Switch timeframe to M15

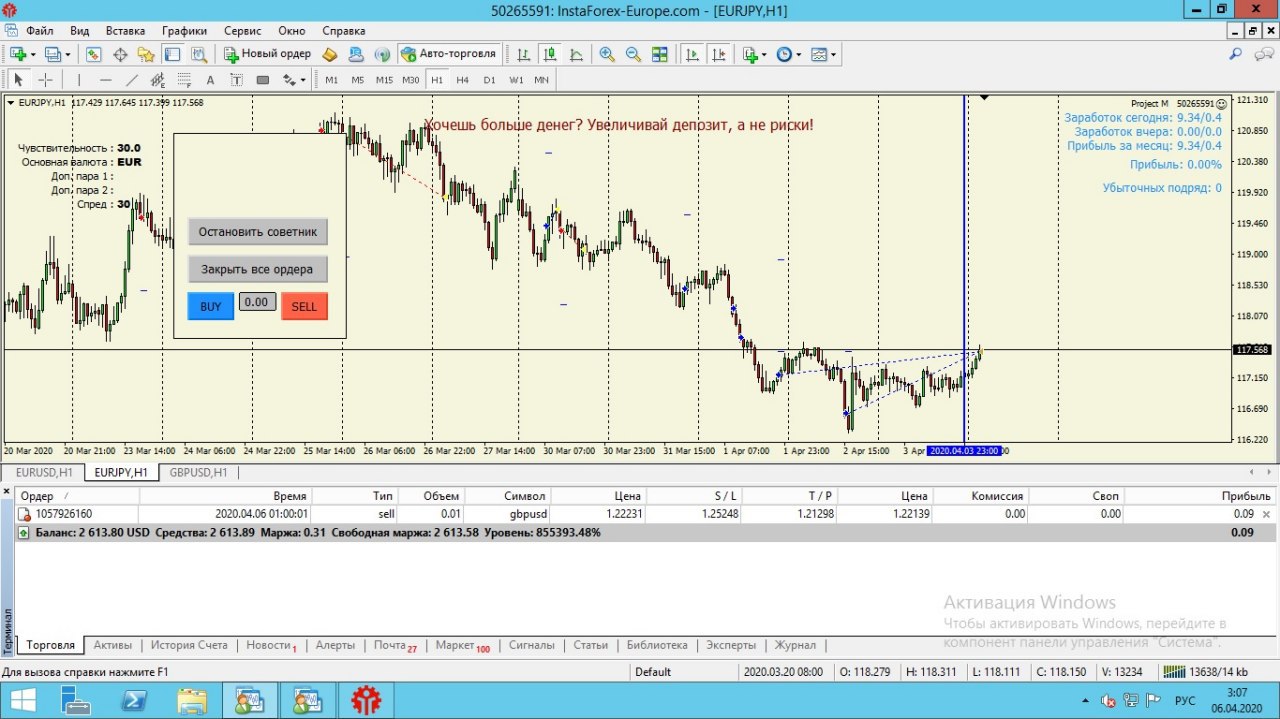pos(384,80)
